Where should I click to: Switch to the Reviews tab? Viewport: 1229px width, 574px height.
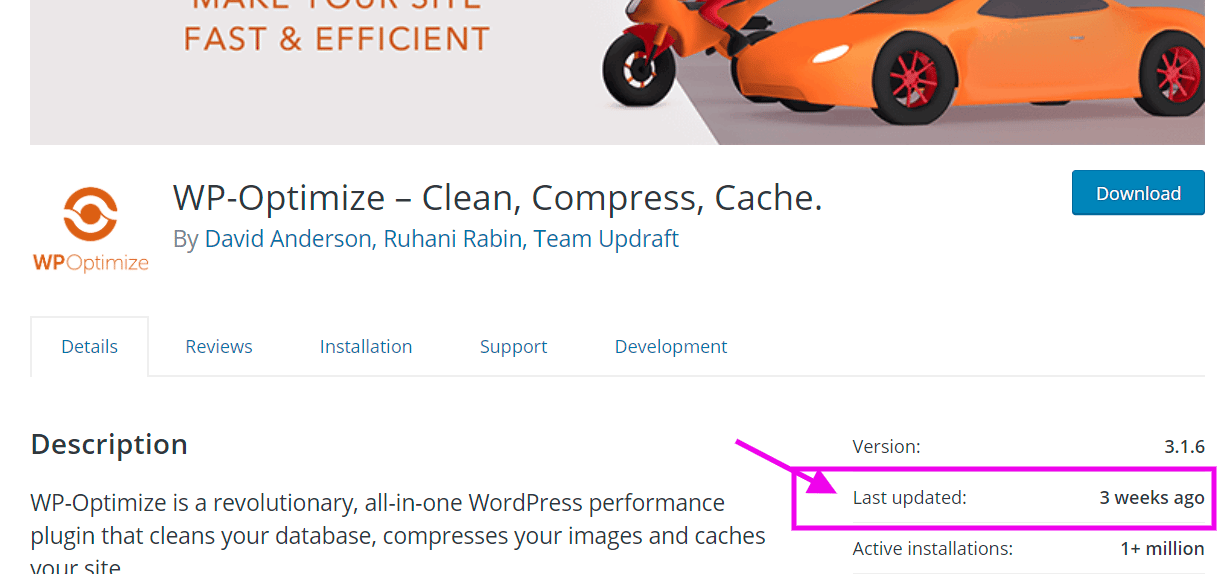click(219, 347)
